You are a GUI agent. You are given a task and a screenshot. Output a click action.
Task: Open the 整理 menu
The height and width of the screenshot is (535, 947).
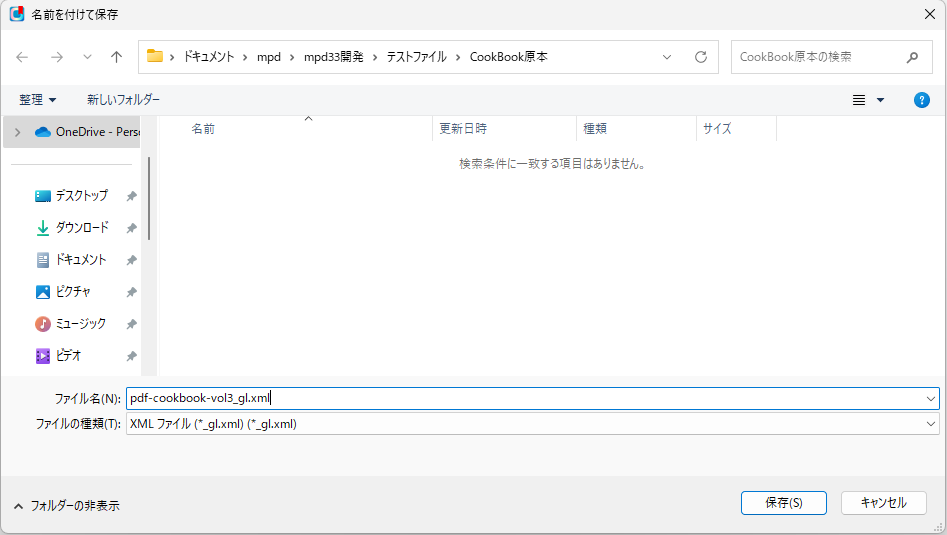[x=38, y=100]
